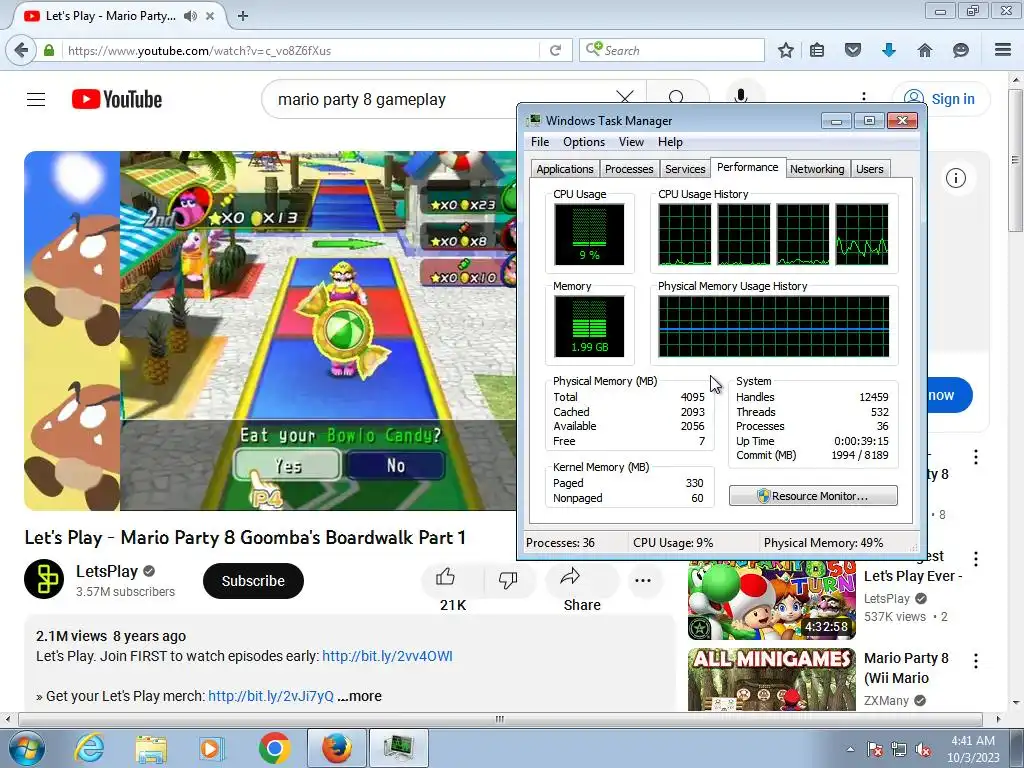The image size is (1024, 768).
Task: Open Task Manager Help menu
Action: pos(670,142)
